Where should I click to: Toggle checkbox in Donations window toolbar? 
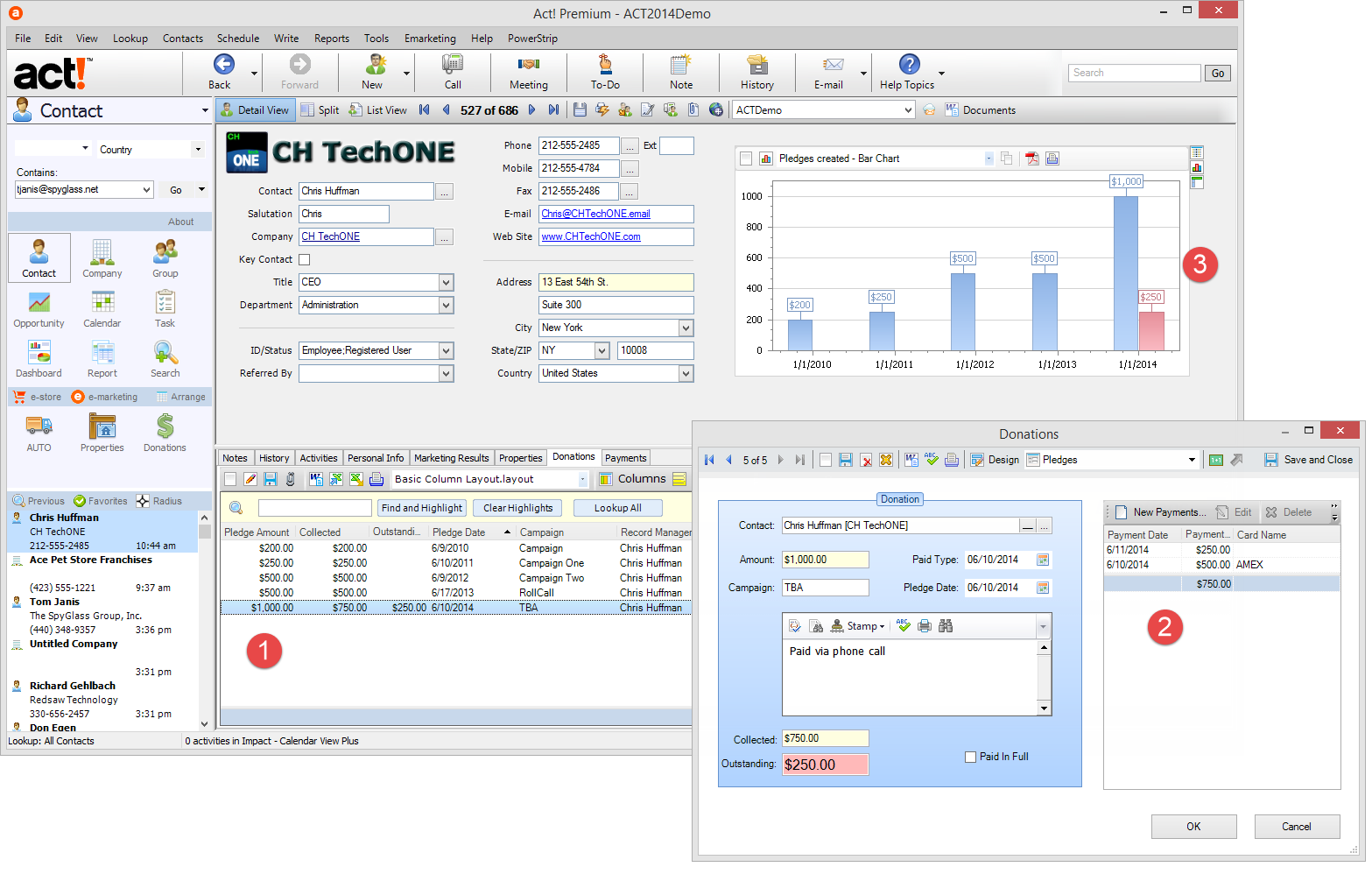pyautogui.click(x=826, y=460)
